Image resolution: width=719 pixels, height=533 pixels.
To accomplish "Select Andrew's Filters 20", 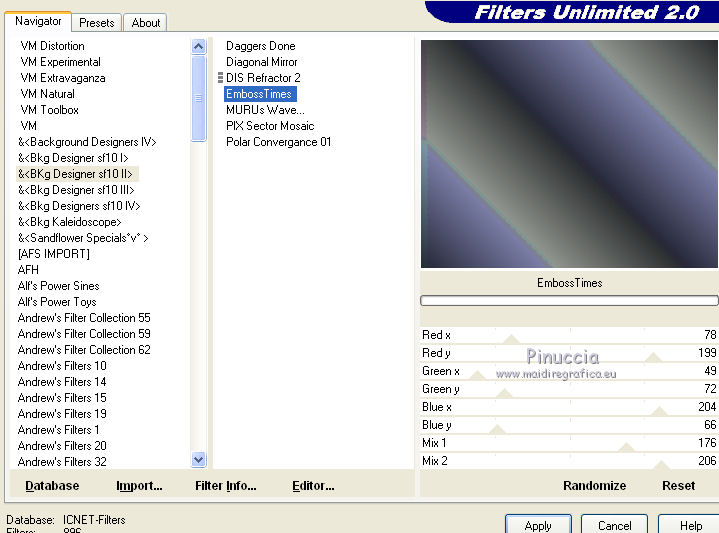I will click(62, 446).
